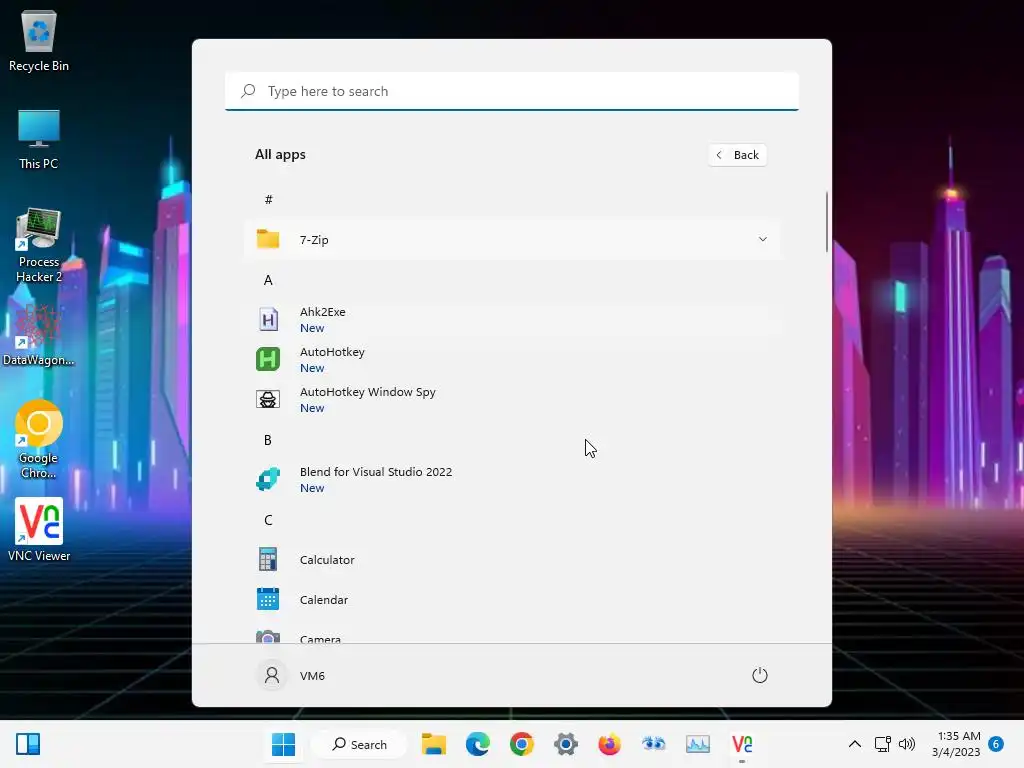
Task: Jump to letter index '#' header
Action: [x=268, y=200]
